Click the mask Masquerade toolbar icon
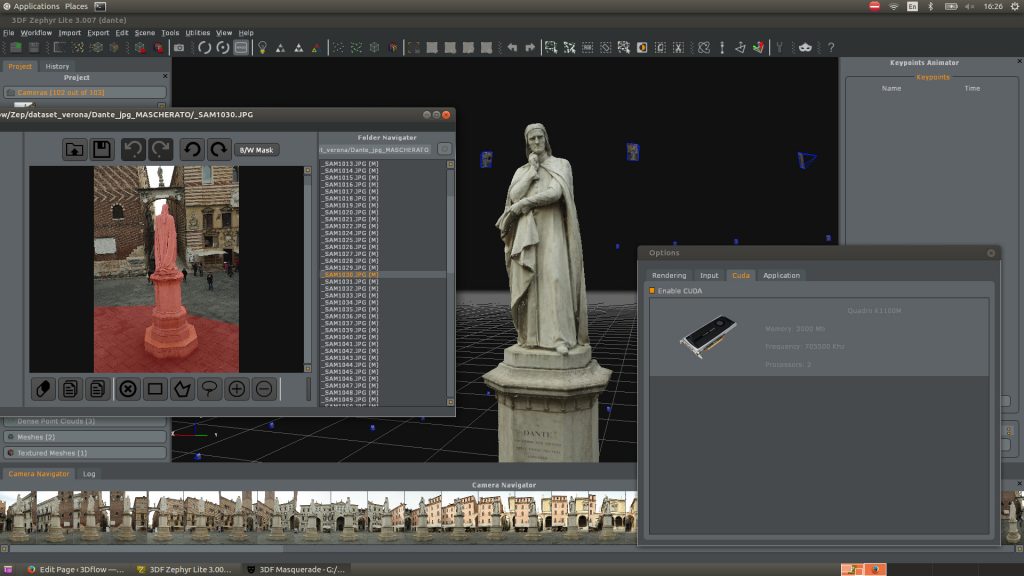This screenshot has width=1024, height=576. pos(805,48)
